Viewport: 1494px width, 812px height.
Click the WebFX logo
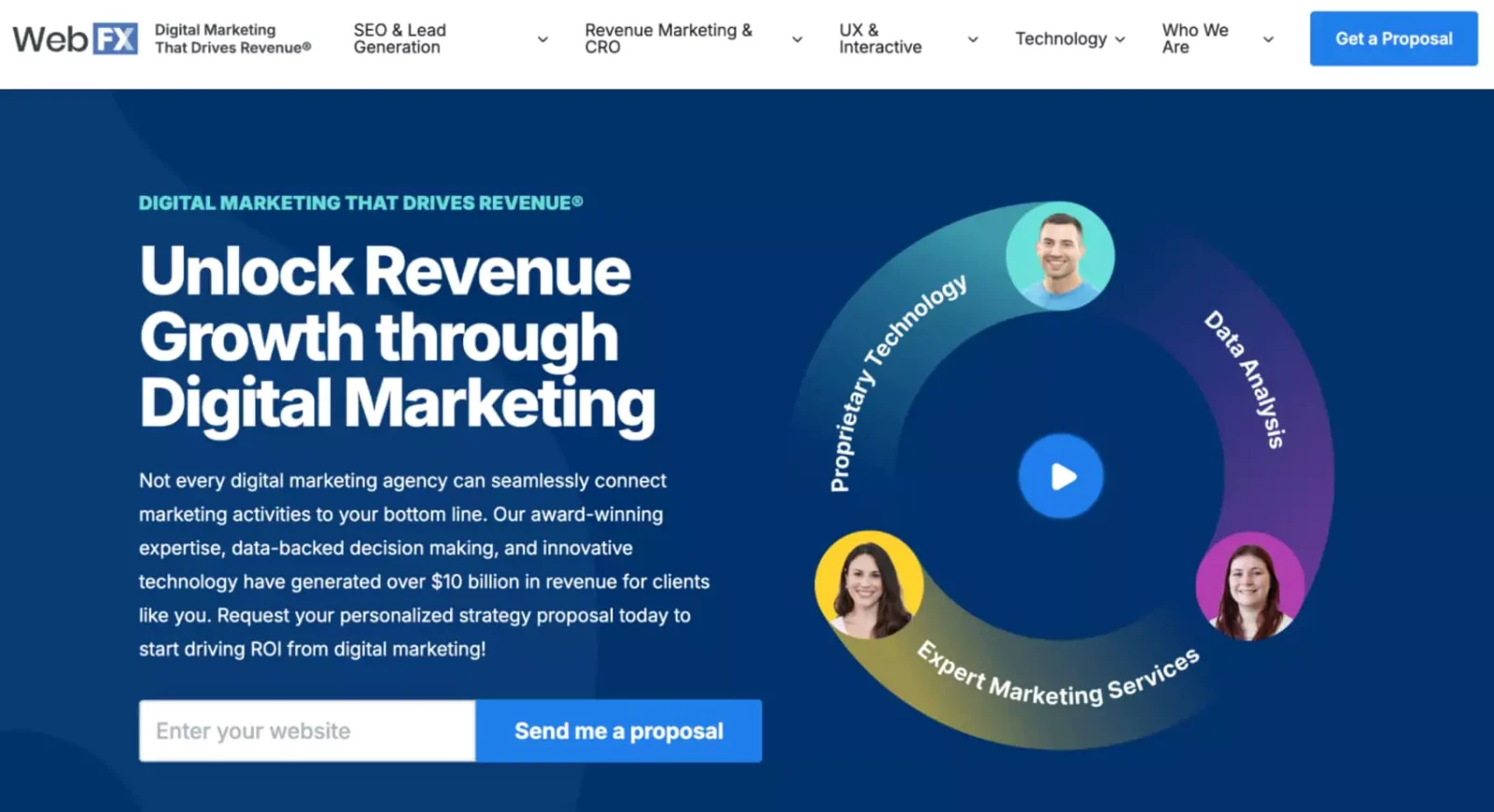(x=75, y=39)
